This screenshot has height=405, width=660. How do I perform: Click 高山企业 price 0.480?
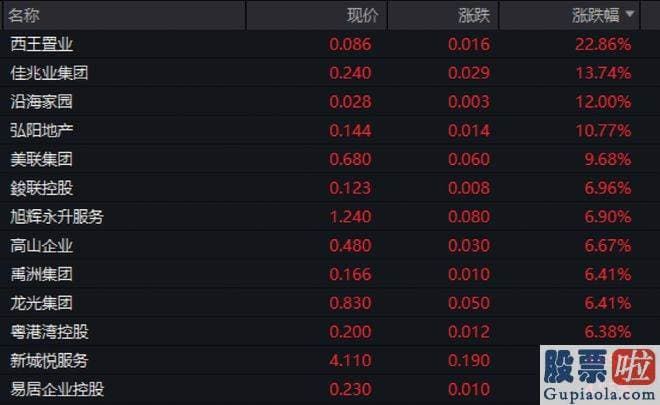point(350,245)
